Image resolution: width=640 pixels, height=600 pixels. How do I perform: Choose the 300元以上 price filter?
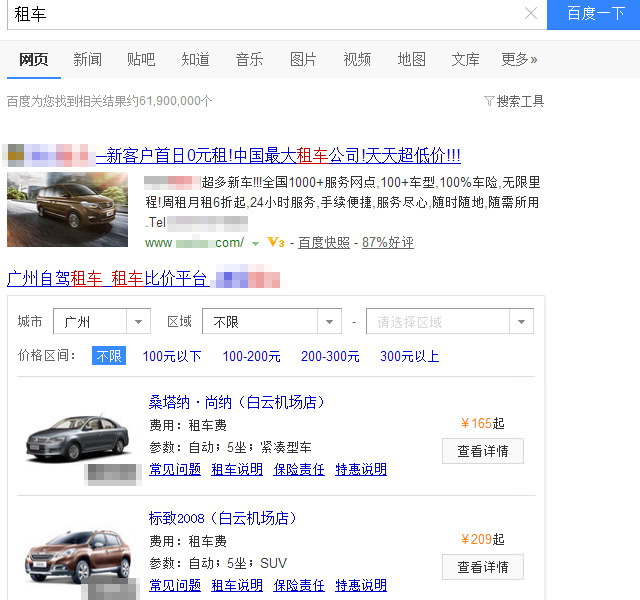pyautogui.click(x=409, y=356)
